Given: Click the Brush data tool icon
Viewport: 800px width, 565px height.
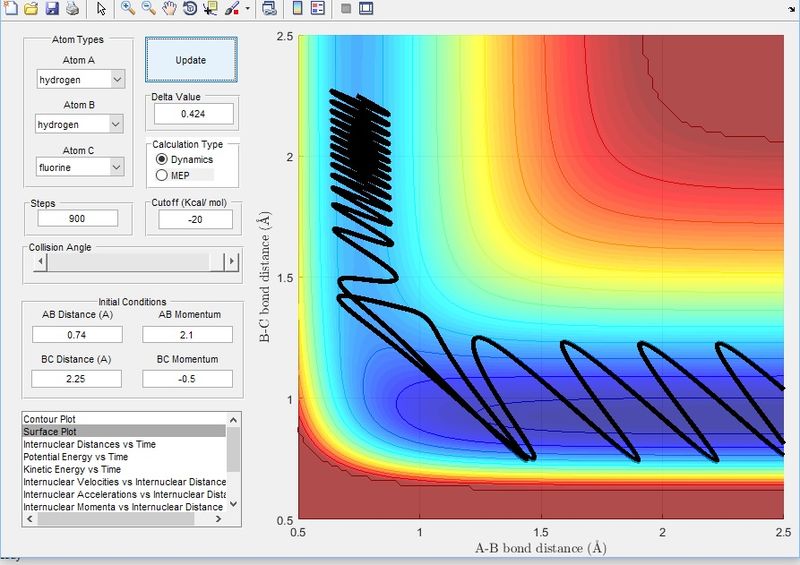Looking at the screenshot, I should [232, 8].
